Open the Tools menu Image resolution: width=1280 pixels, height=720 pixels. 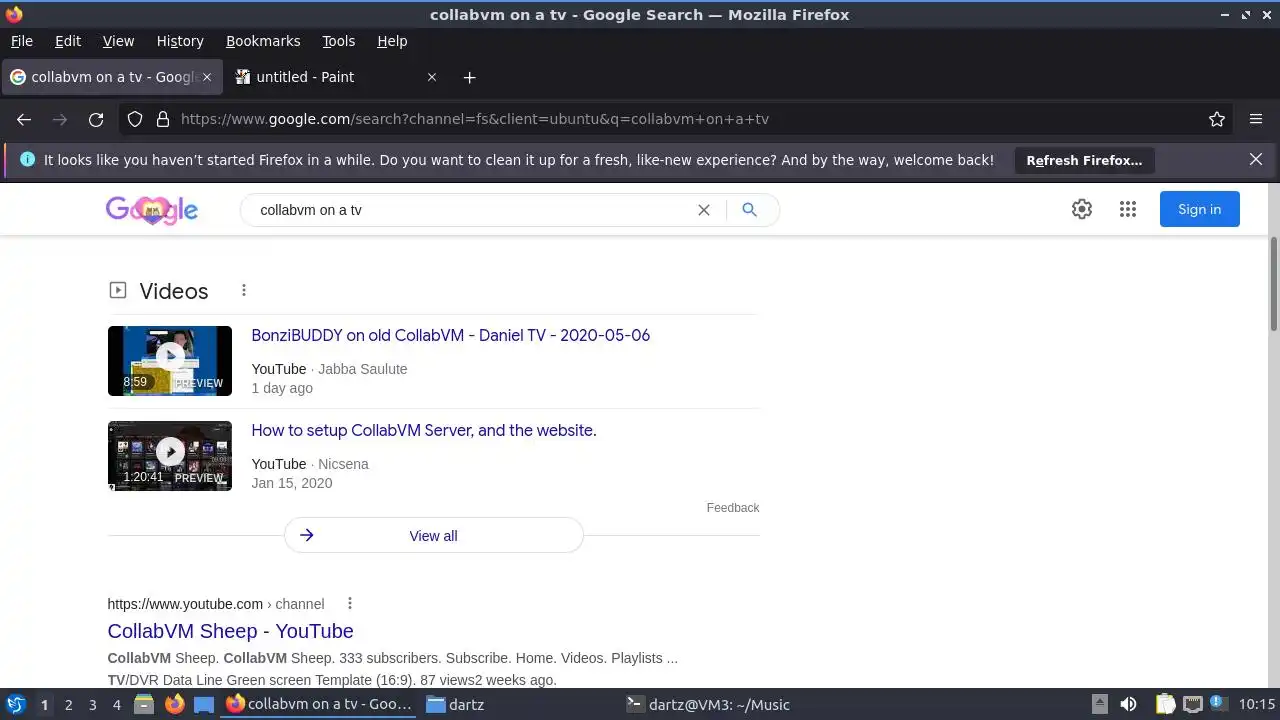[339, 41]
